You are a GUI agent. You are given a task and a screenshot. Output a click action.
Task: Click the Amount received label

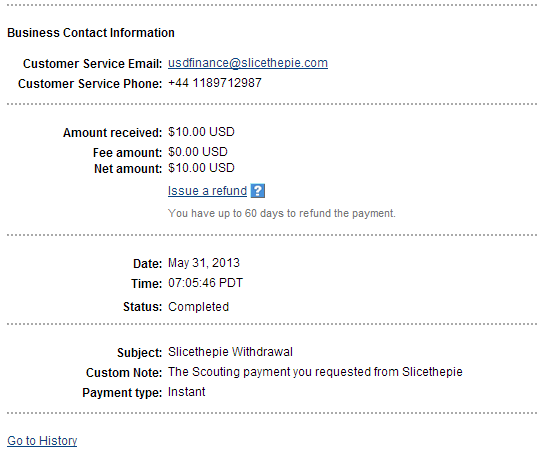click(112, 133)
